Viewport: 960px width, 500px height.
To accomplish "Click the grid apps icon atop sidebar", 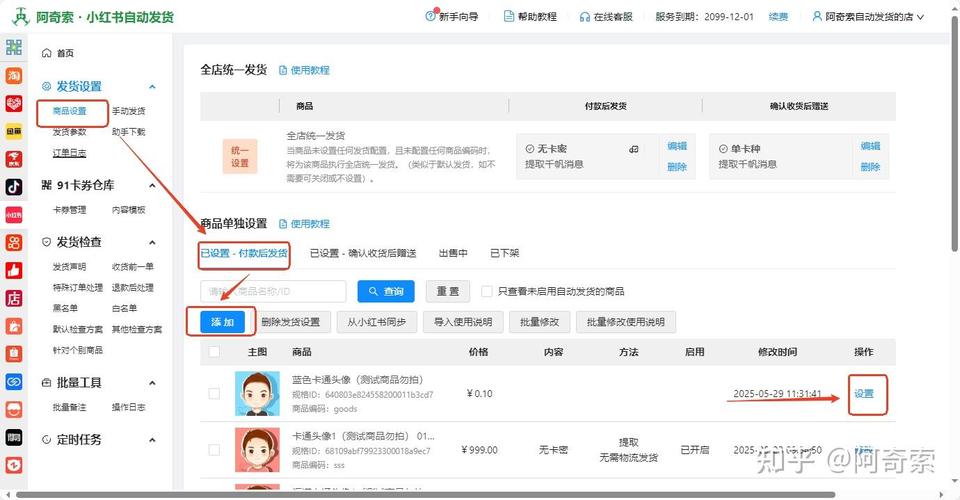I will (x=14, y=47).
